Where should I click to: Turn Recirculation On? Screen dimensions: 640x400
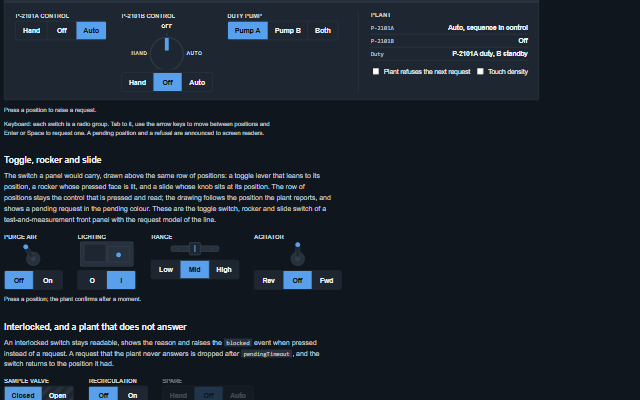(133, 395)
